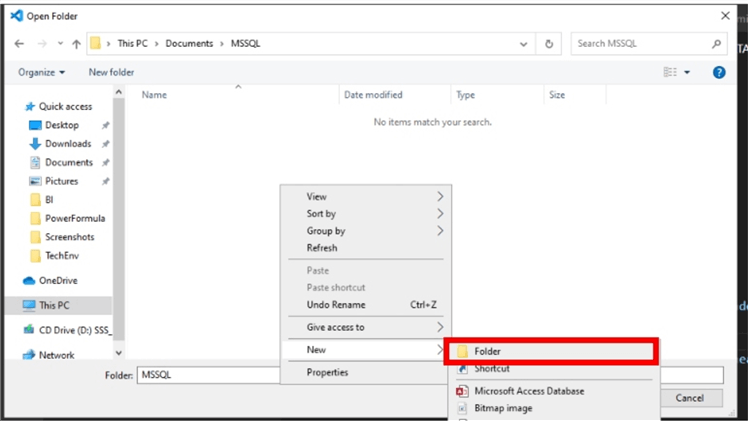Image resolution: width=748 pixels, height=421 pixels.
Task: Click the Help question mark icon
Action: tap(718, 72)
